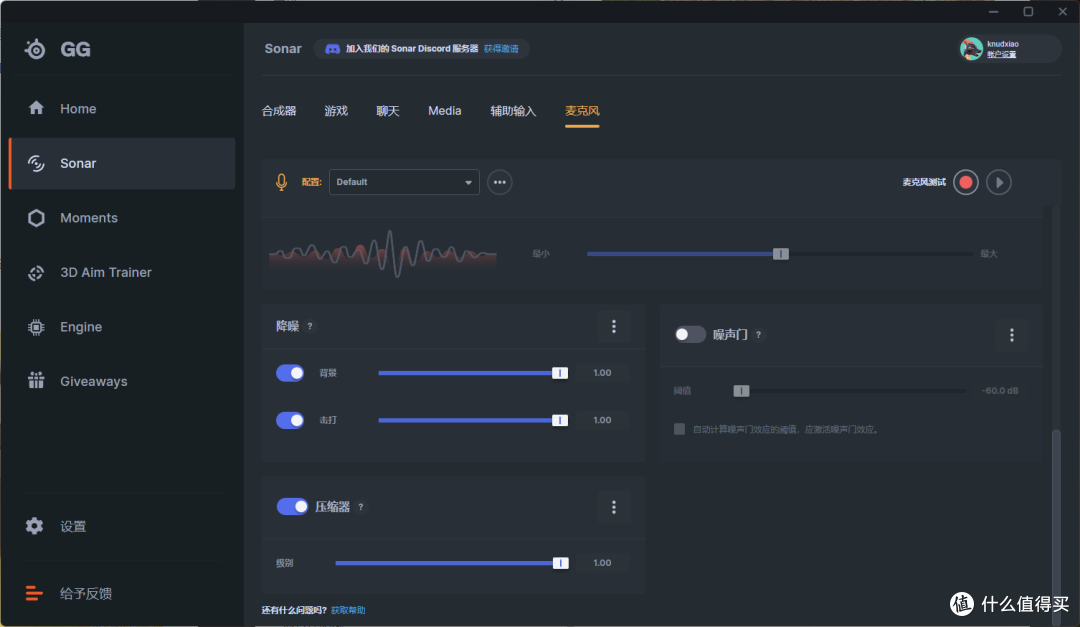
Task: Click the microphone volume slider handle
Action: point(780,254)
